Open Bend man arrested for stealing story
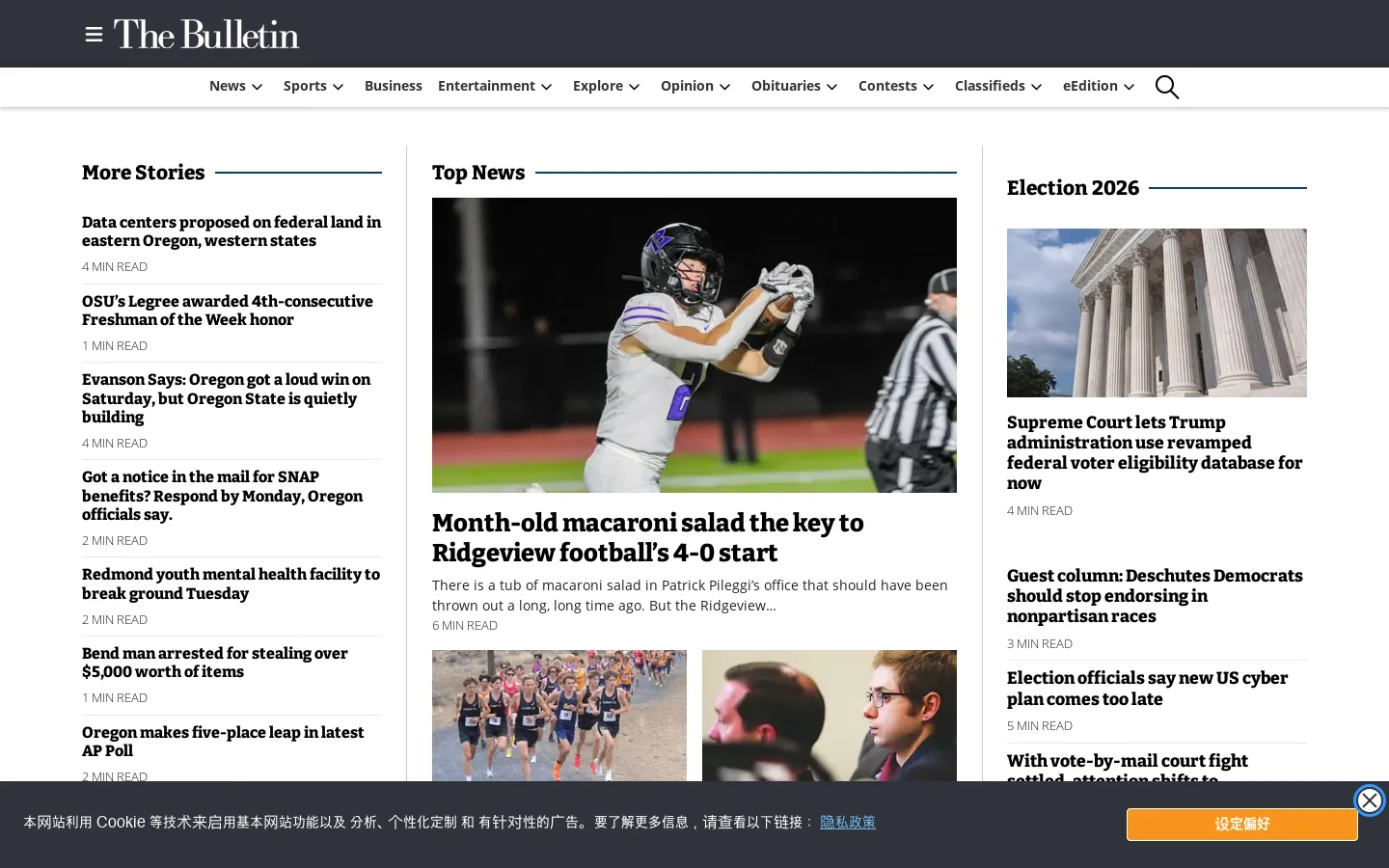Screen dimensions: 1389x868 [215, 663]
